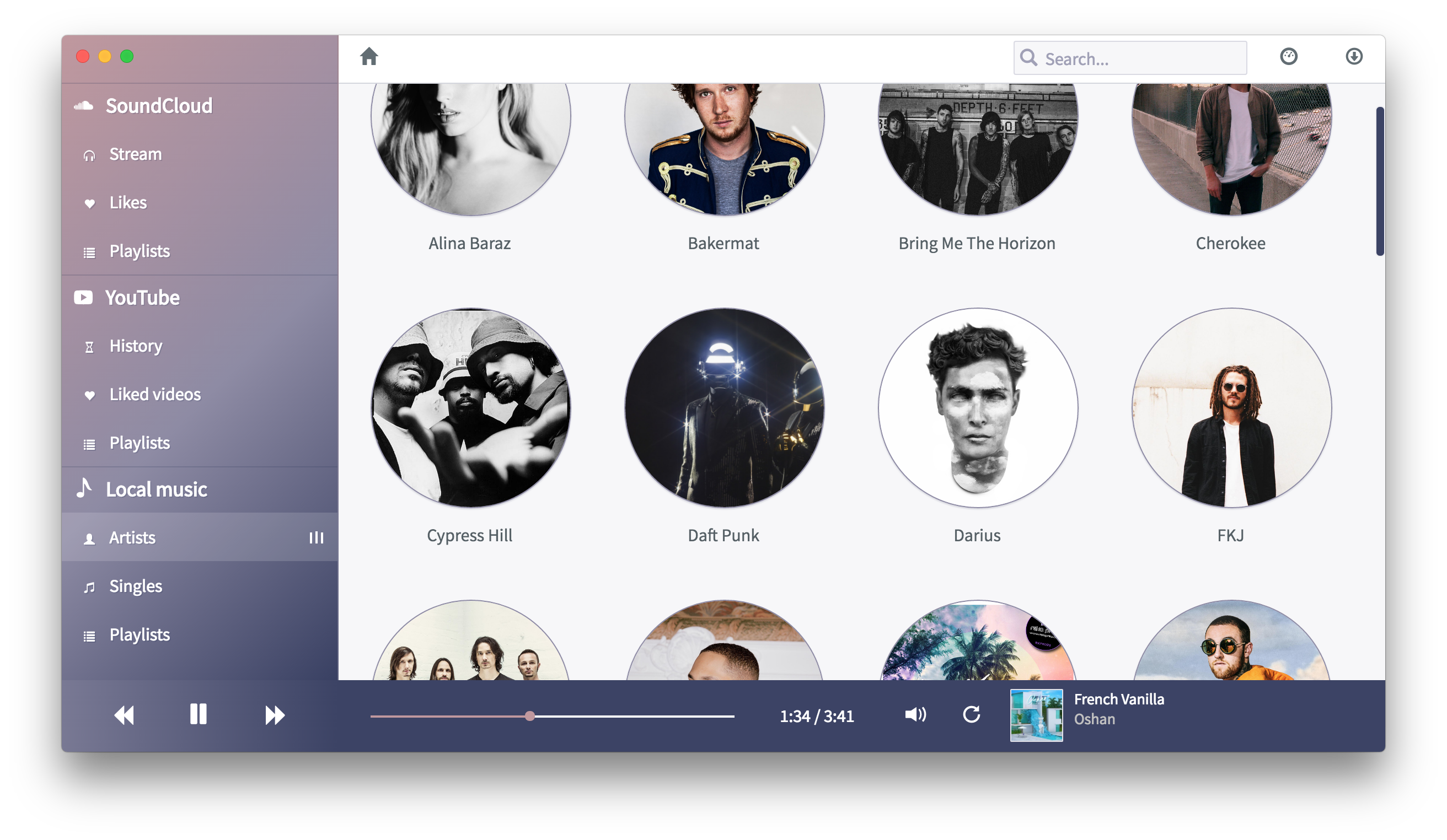The width and height of the screenshot is (1447, 840).
Task: Go to the home screen icon
Action: 369,56
